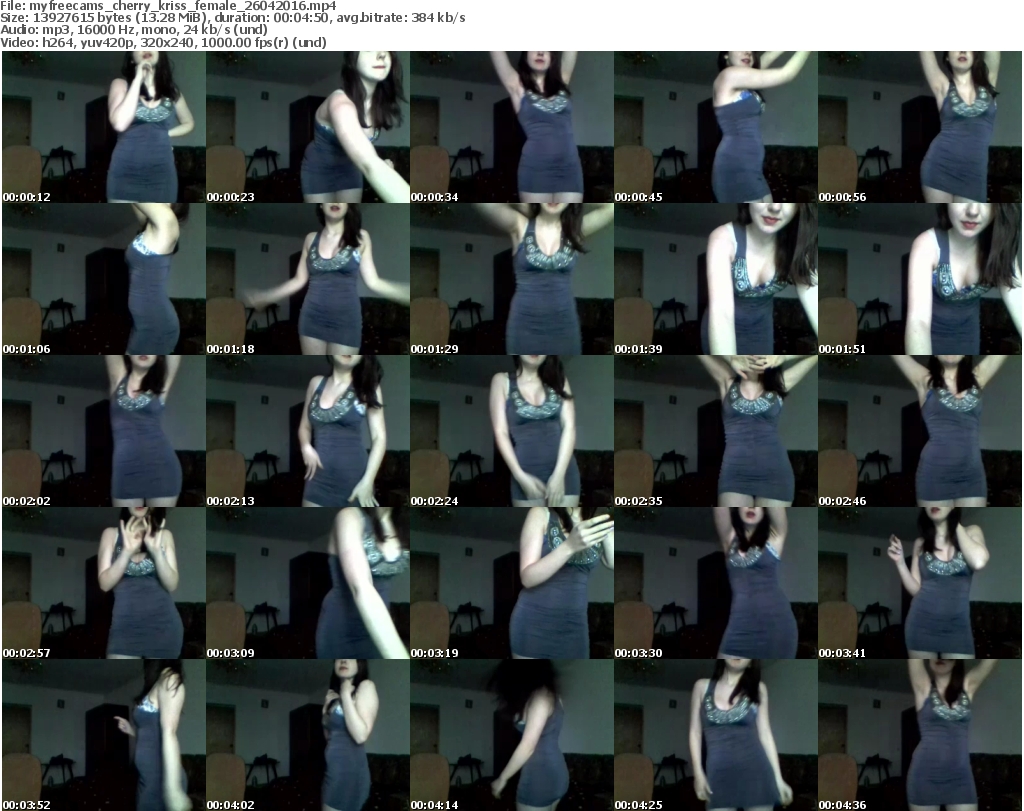Image resolution: width=1024 pixels, height=811 pixels.
Task: Click the 'Size: 13927615 bytes' info line
Action: [x=233, y=18]
